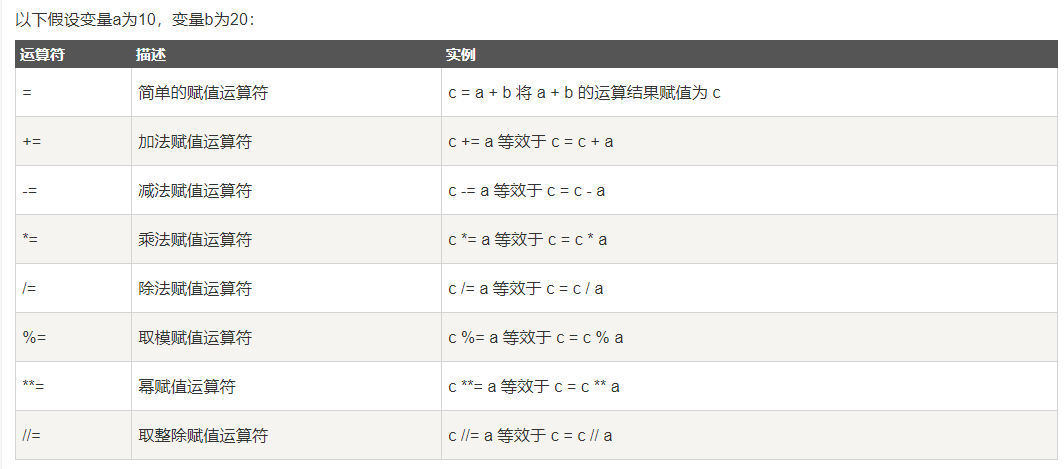The image size is (1064, 469).
Task: Click the intro sentence about variables a and b
Action: 135,19
